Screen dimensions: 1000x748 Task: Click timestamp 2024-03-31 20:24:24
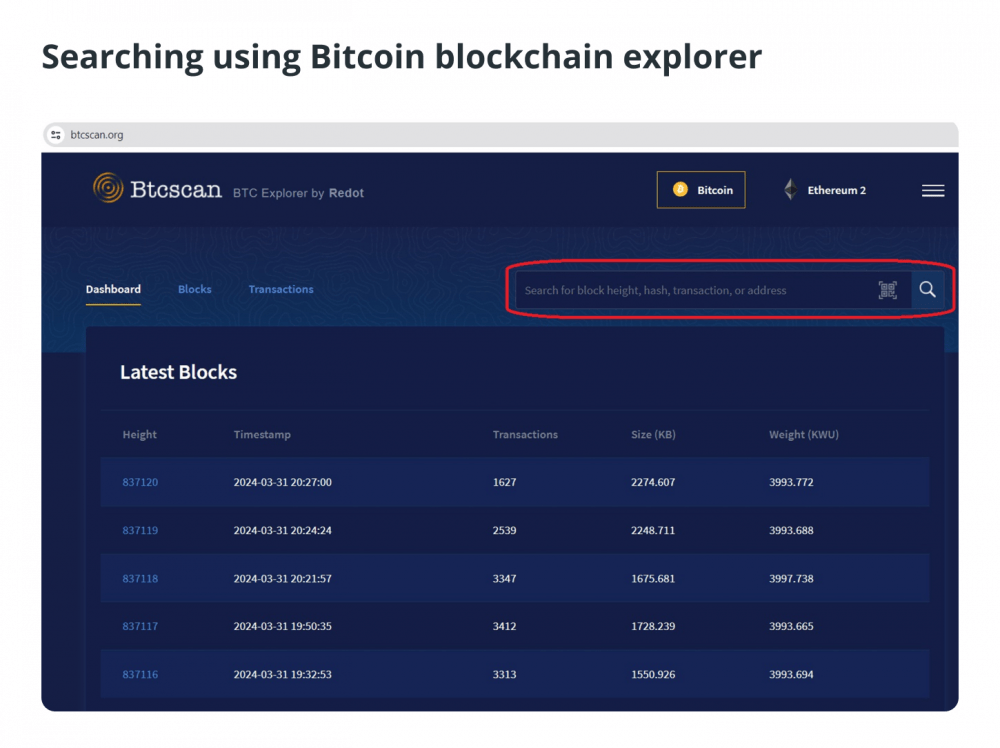click(x=283, y=530)
